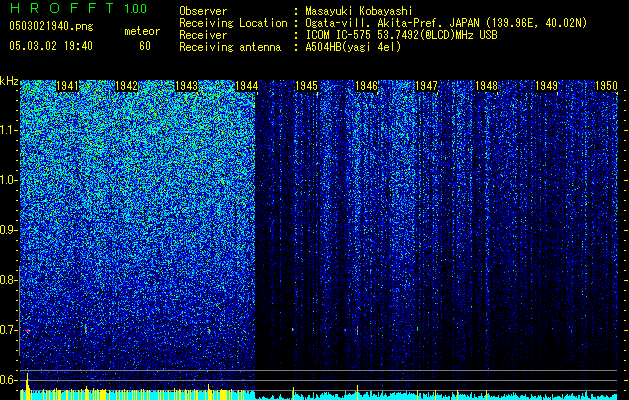Click the 'Receiving antenna' label
The height and width of the screenshot is (400, 629).
click(x=230, y=47)
